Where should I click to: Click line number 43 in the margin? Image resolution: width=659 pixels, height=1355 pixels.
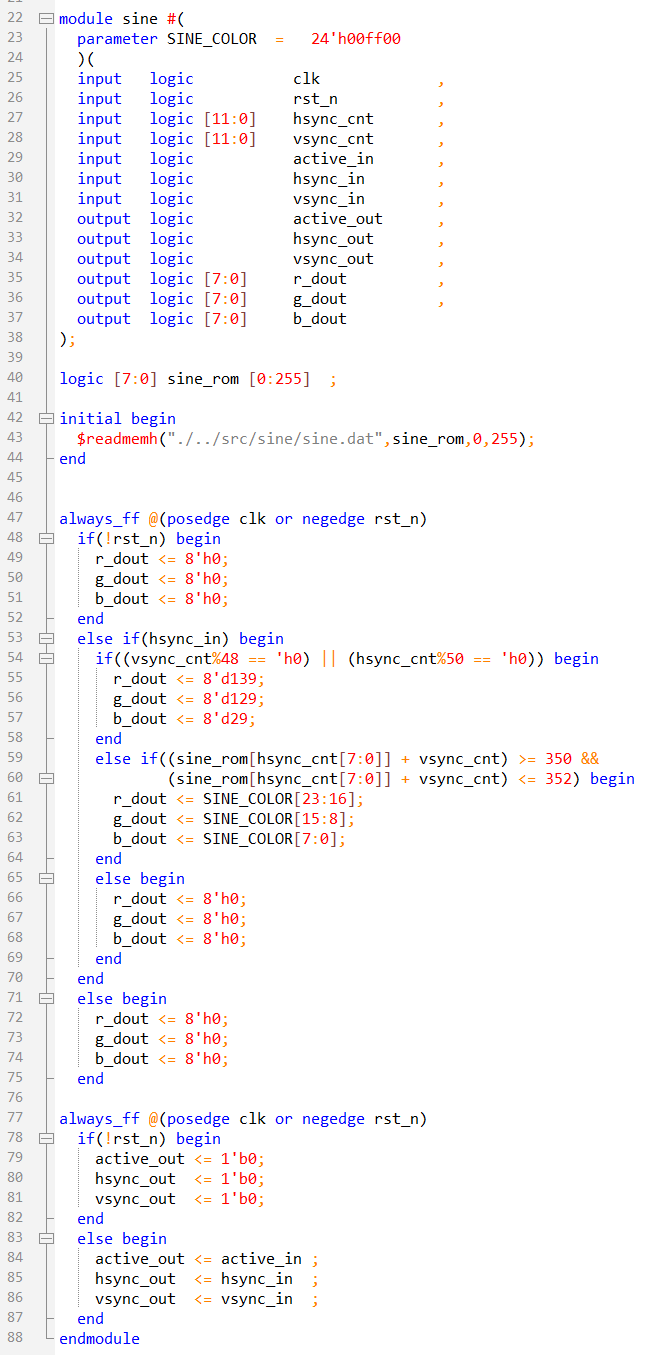click(14, 438)
